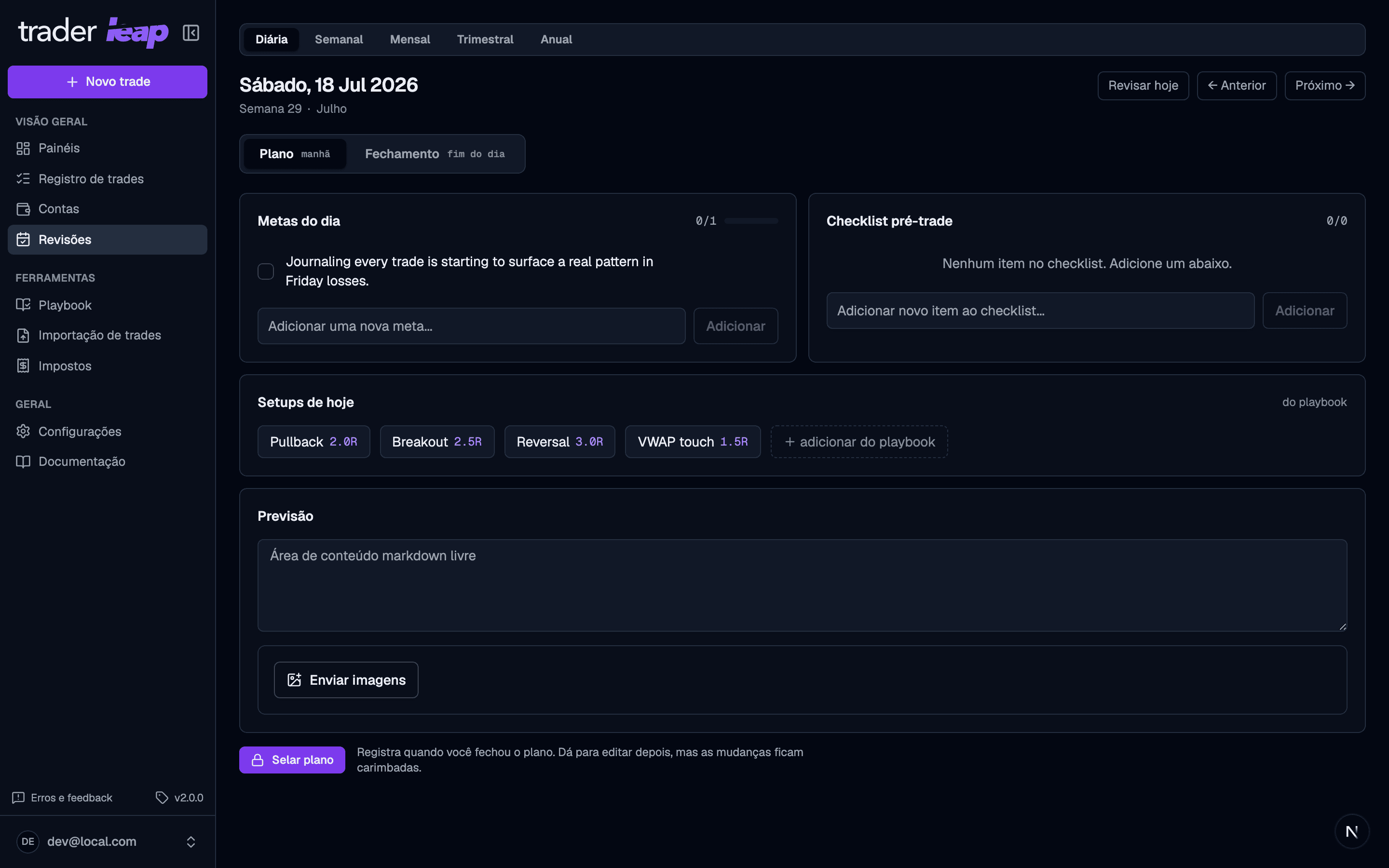Click the Importação de trades file icon
Image resolution: width=1389 pixels, height=868 pixels.
(23, 335)
